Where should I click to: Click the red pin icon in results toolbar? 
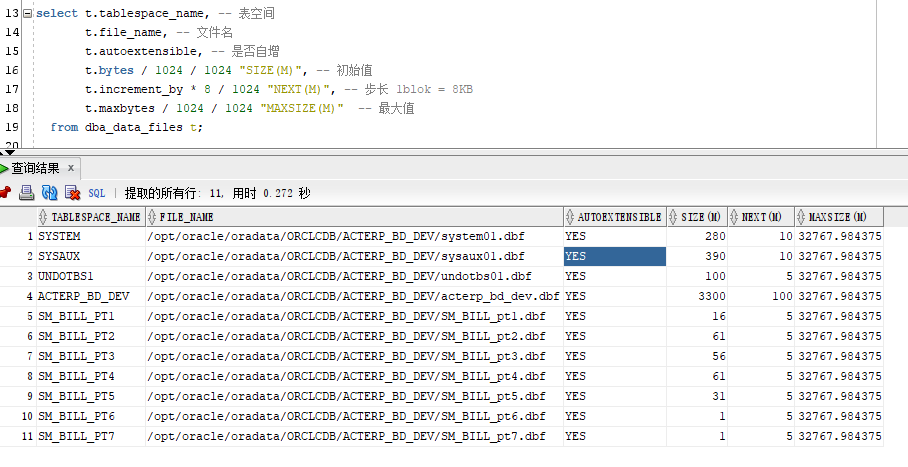[5, 193]
